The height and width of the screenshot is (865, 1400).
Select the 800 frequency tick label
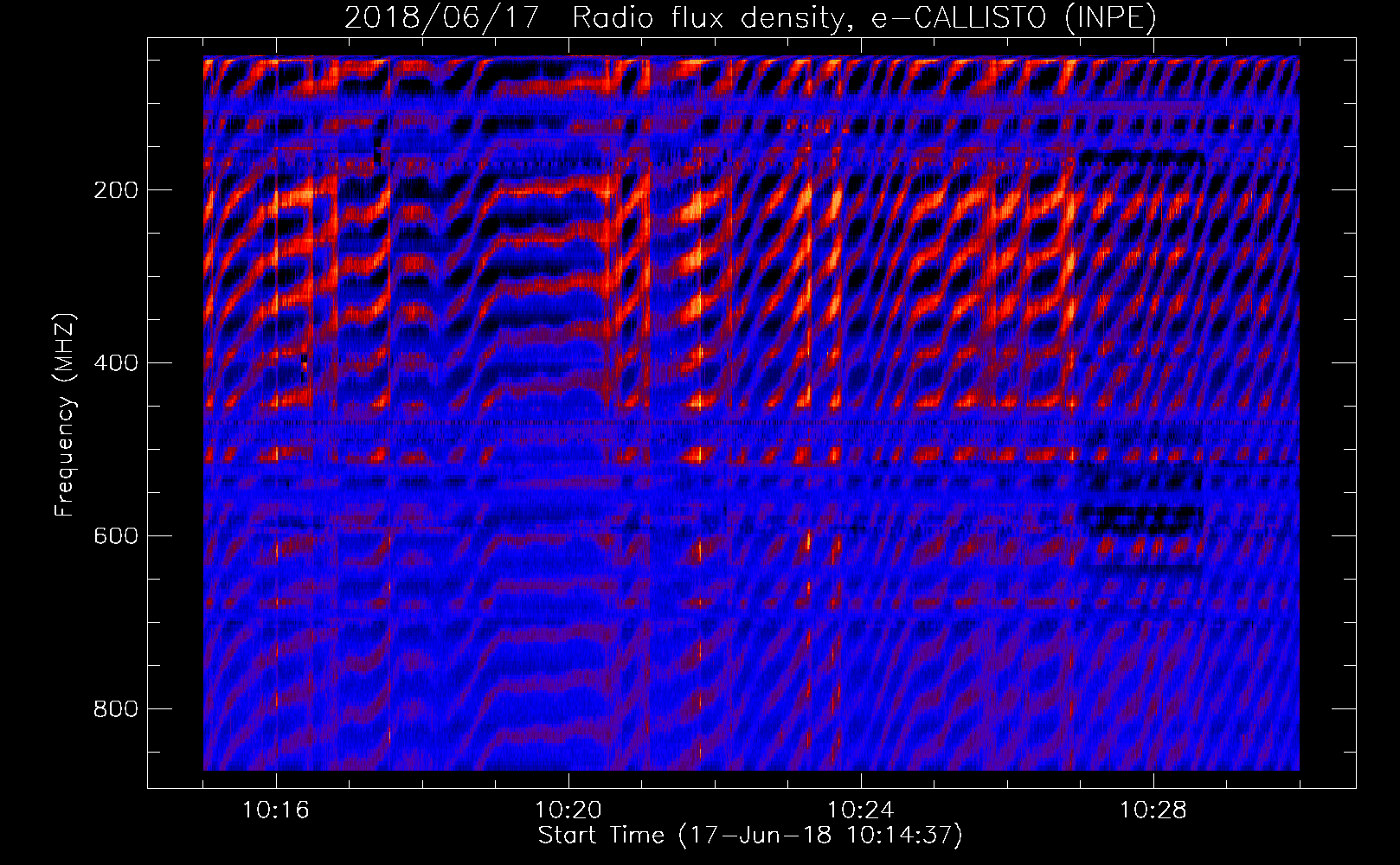[116, 709]
